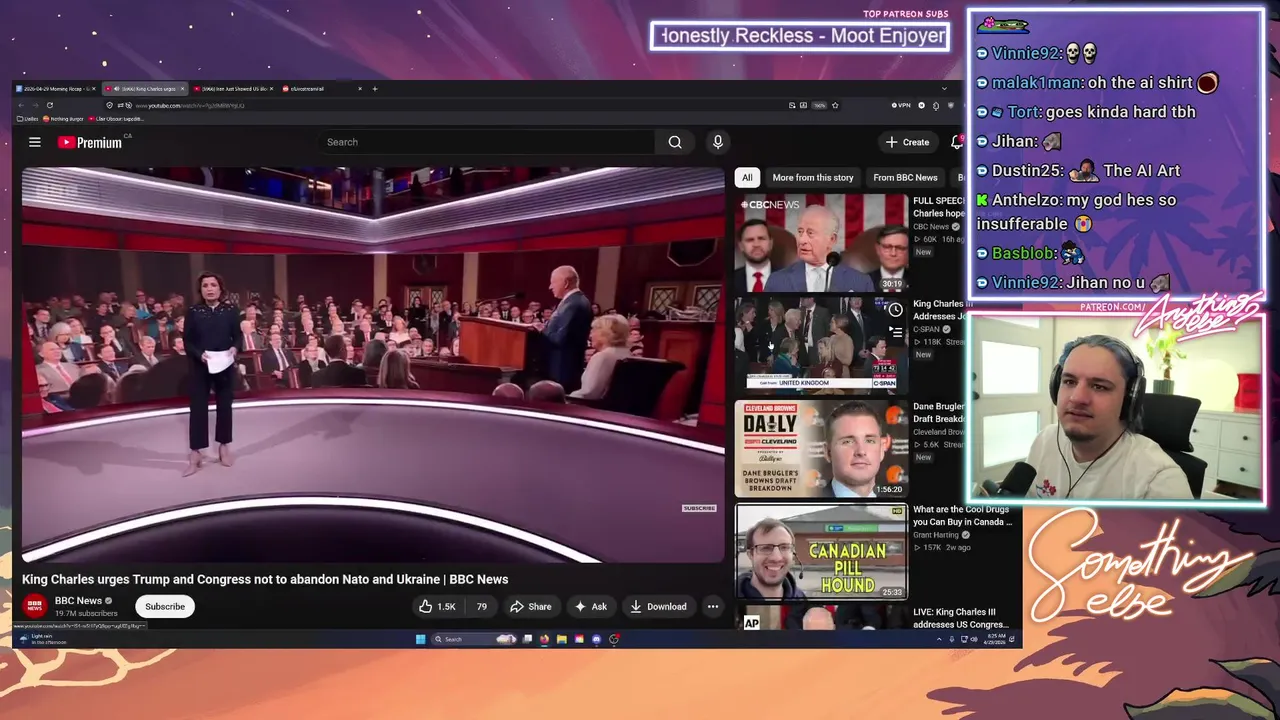Screen dimensions: 1280x720
Task: Start voice search with microphone icon
Action: [x=717, y=142]
